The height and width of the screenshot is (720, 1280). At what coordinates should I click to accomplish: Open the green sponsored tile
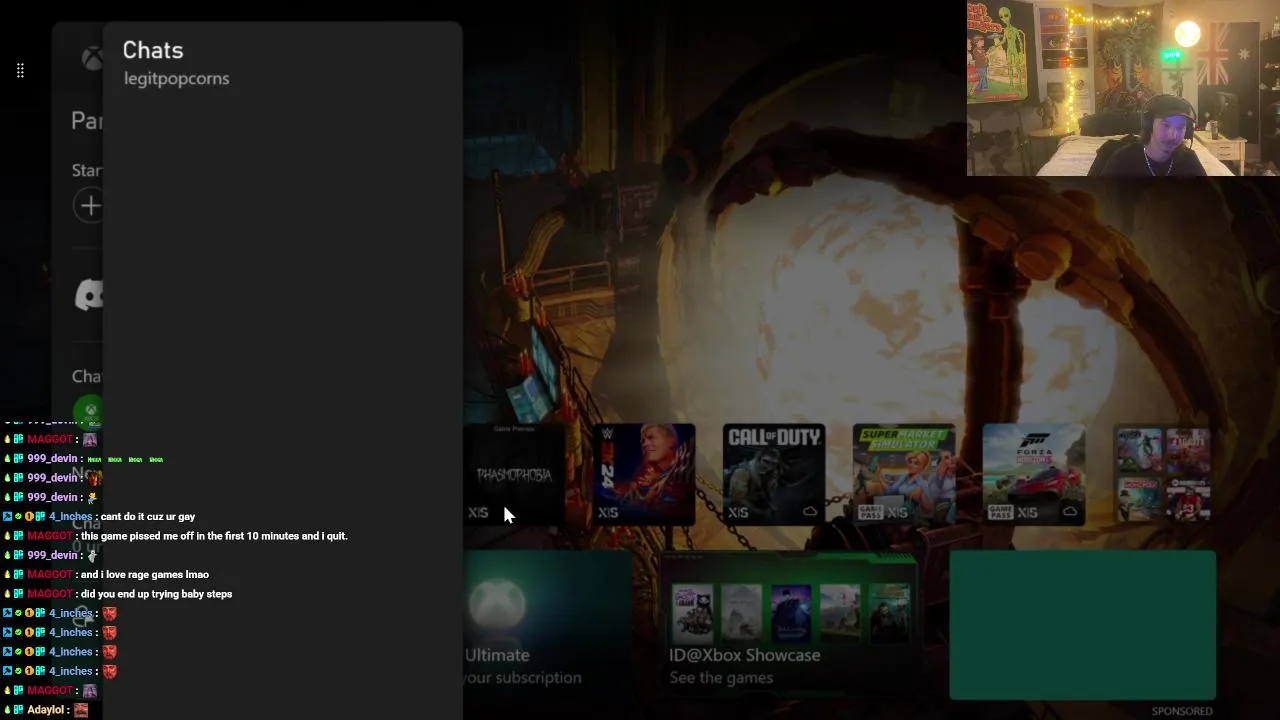point(1082,625)
